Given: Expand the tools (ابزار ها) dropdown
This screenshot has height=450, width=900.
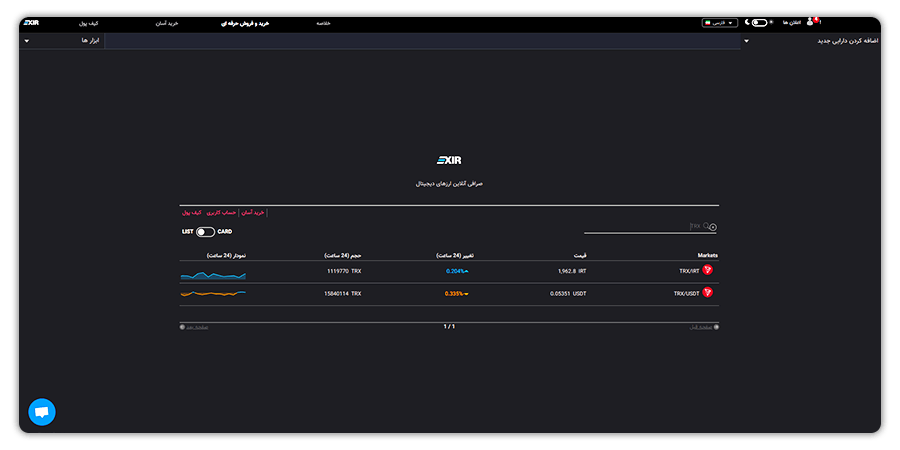Looking at the screenshot, I should coord(26,41).
